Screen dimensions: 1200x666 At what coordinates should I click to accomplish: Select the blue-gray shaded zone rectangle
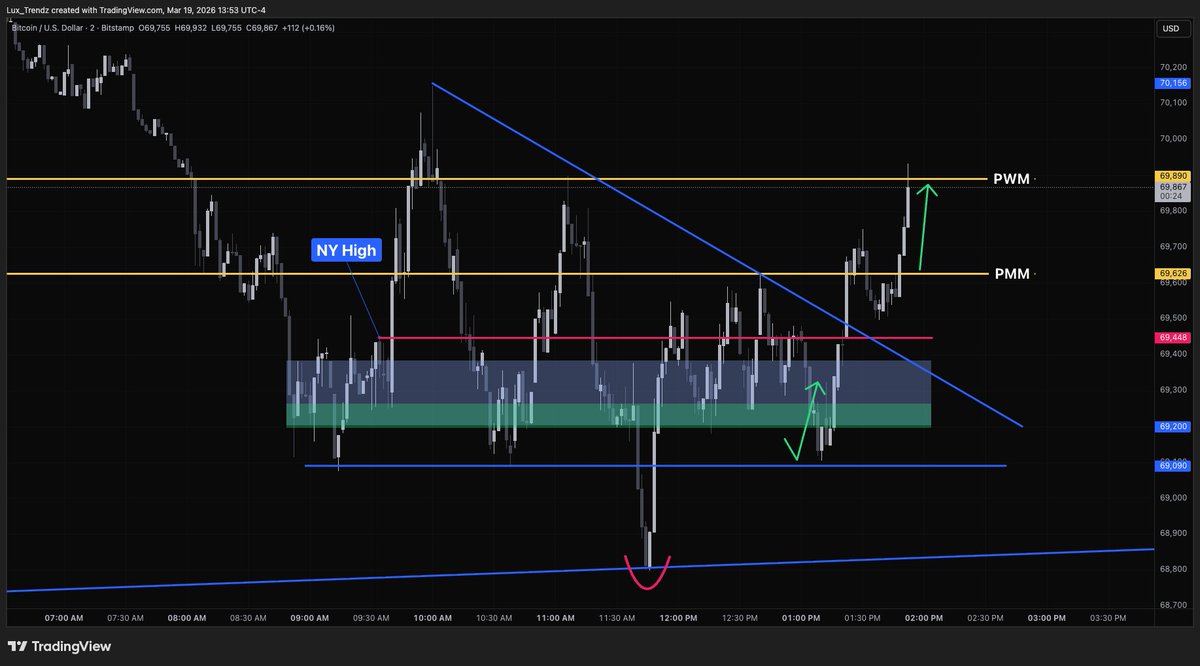tap(608, 382)
